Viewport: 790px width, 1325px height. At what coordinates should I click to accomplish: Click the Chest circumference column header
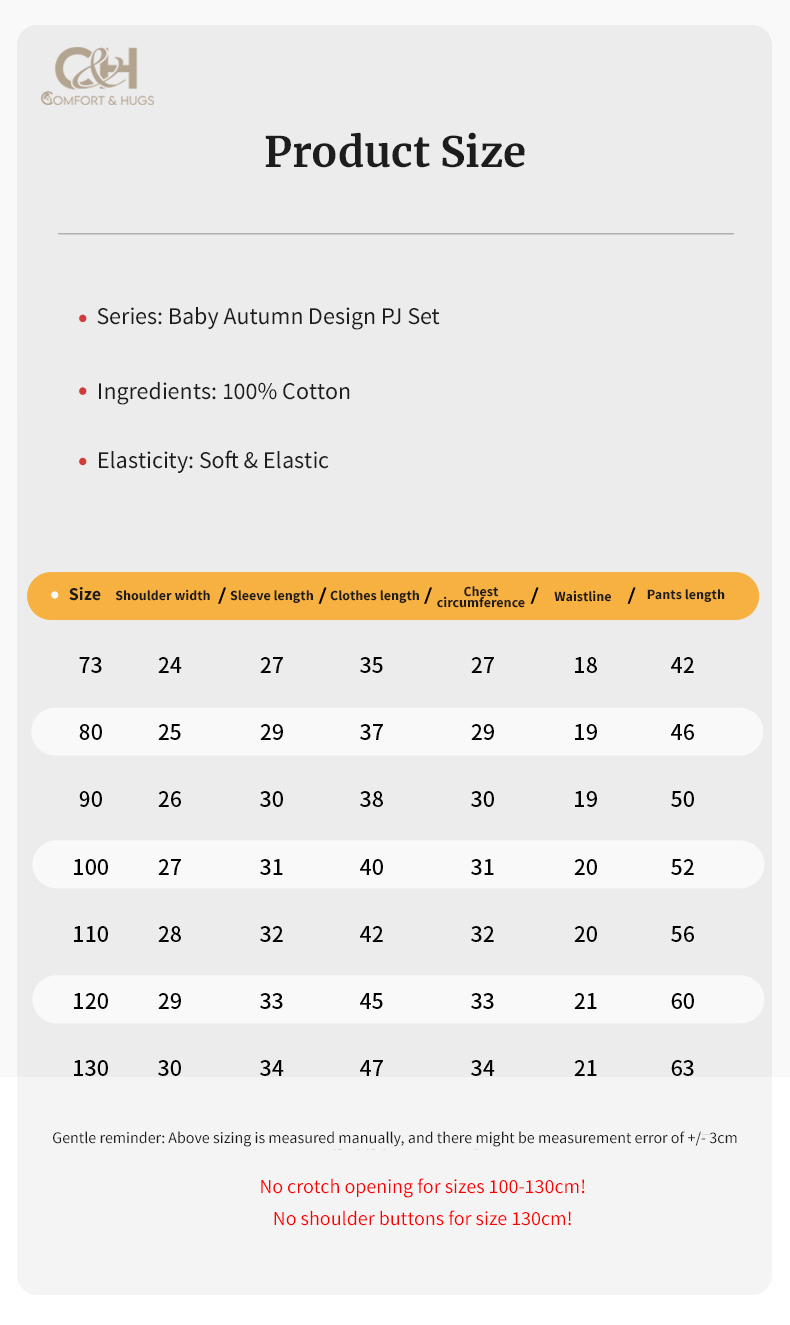pyautogui.click(x=481, y=597)
